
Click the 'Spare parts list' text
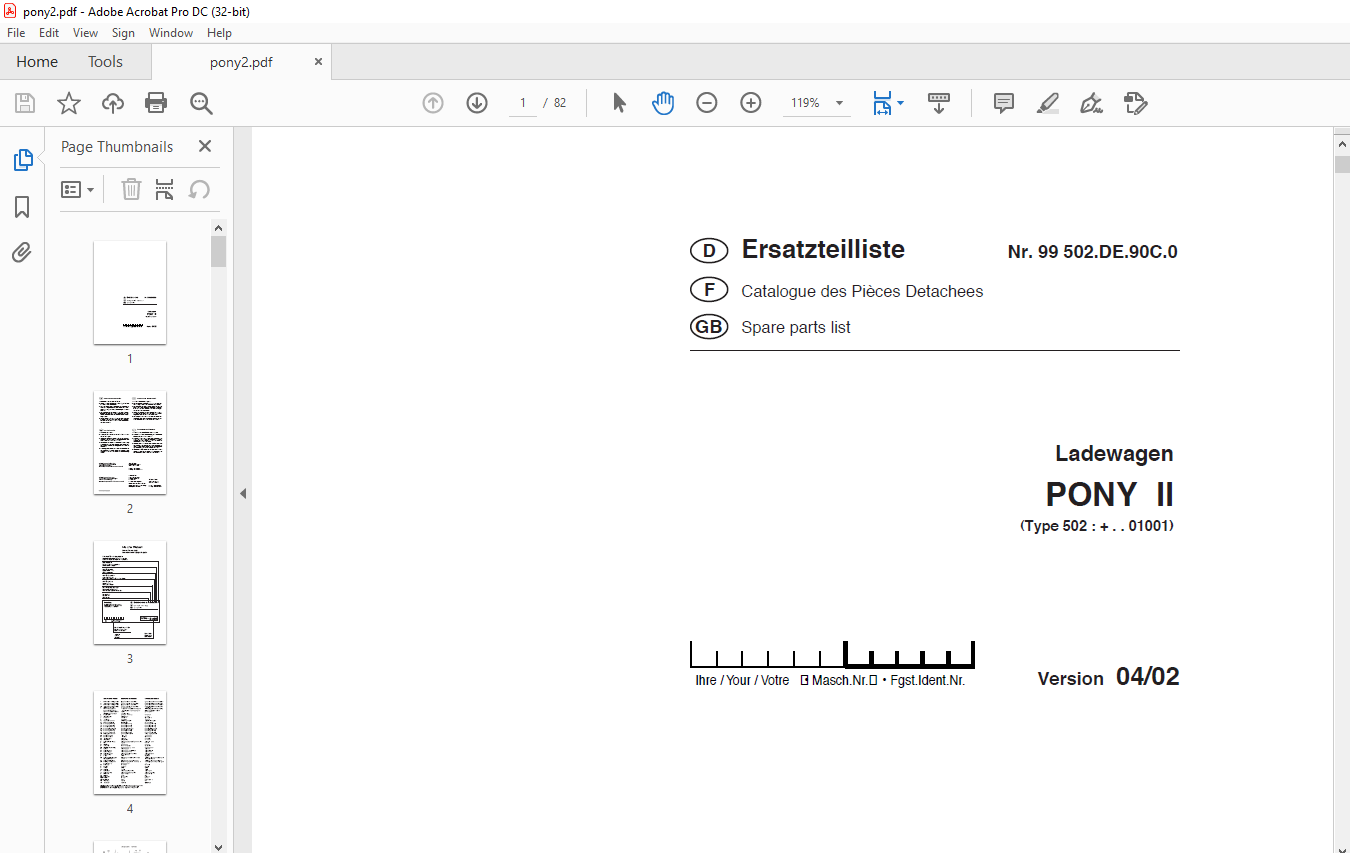796,327
